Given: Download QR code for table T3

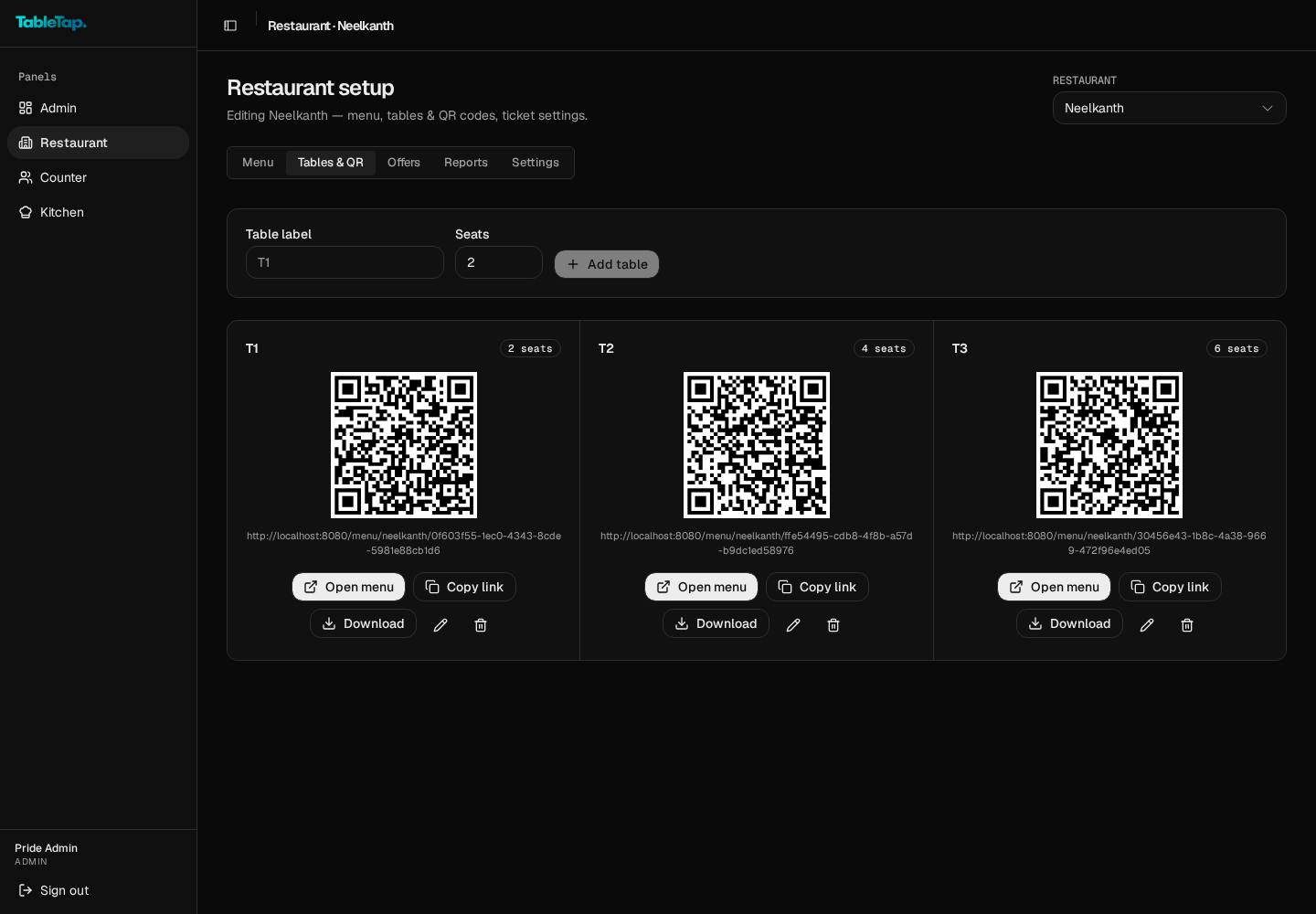Looking at the screenshot, I should click(1069, 623).
